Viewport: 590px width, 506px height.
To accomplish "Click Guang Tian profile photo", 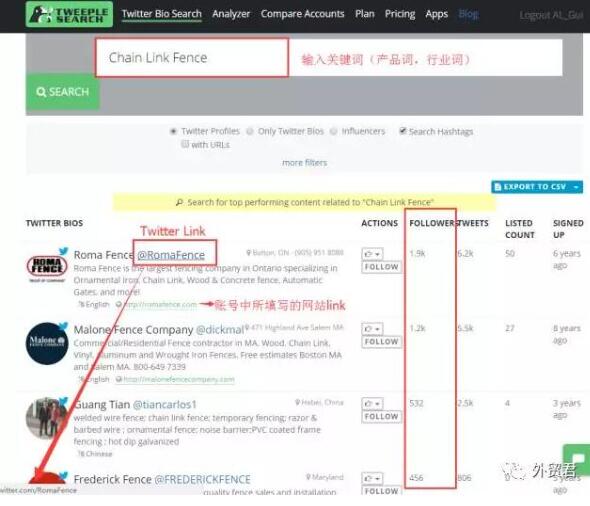I will [46, 418].
